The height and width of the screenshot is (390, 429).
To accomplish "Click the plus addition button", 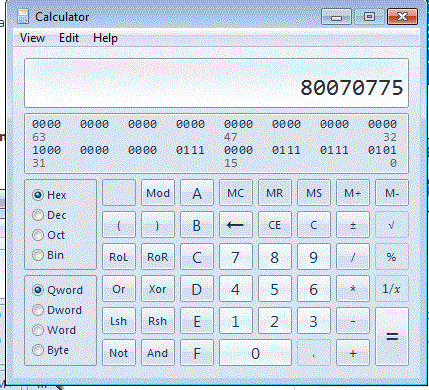I will tap(353, 353).
